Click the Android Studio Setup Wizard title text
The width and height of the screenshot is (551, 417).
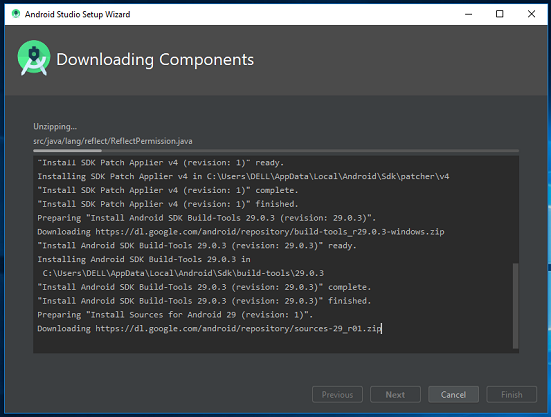[x=77, y=14]
